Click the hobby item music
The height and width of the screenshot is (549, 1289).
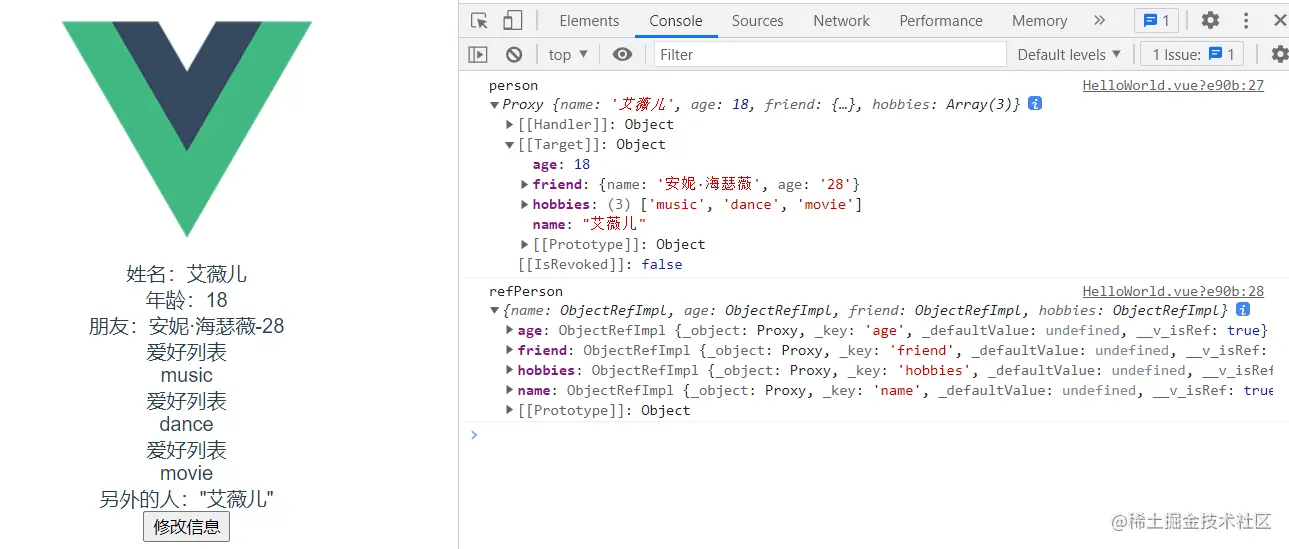[x=186, y=375]
